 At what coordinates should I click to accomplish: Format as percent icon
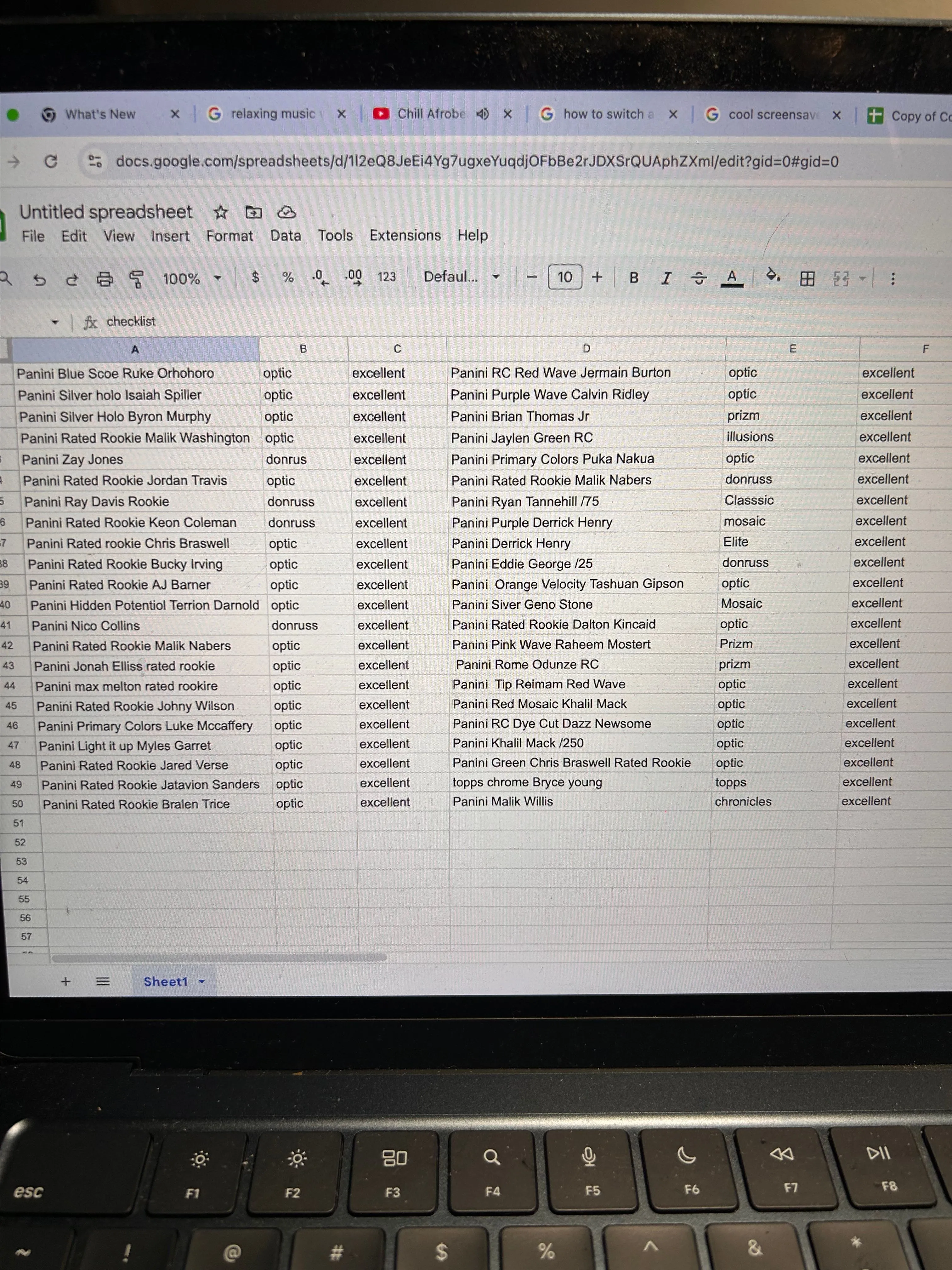[x=287, y=277]
